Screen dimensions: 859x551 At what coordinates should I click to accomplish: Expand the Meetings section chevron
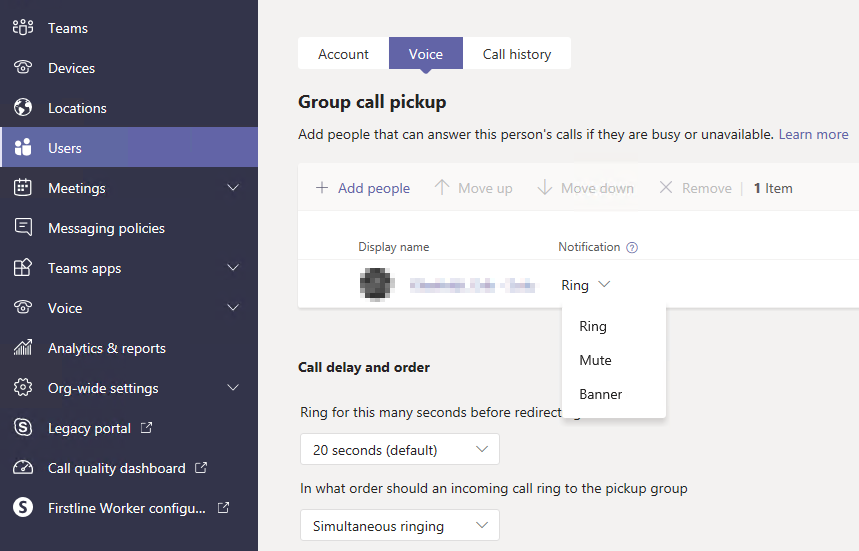(233, 188)
